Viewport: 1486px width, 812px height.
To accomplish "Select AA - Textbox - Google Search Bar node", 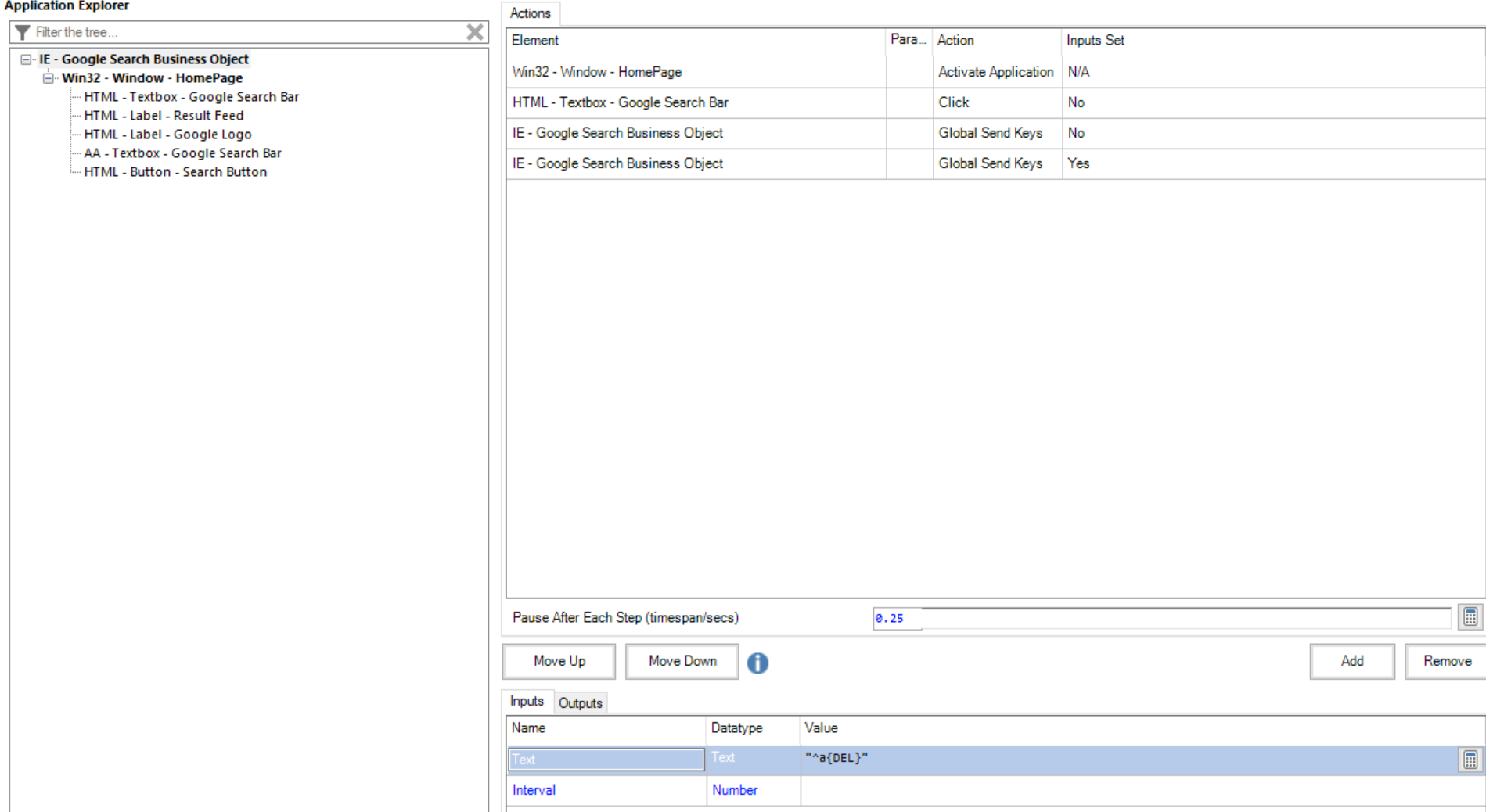I will (183, 153).
